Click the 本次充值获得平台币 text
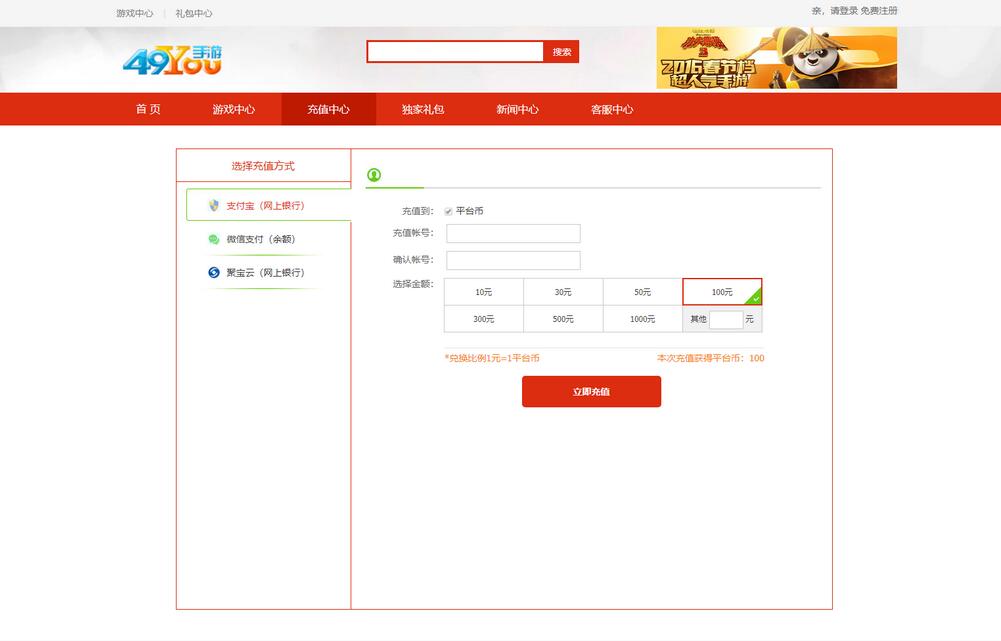This screenshot has height=641, width=1001. (x=711, y=358)
